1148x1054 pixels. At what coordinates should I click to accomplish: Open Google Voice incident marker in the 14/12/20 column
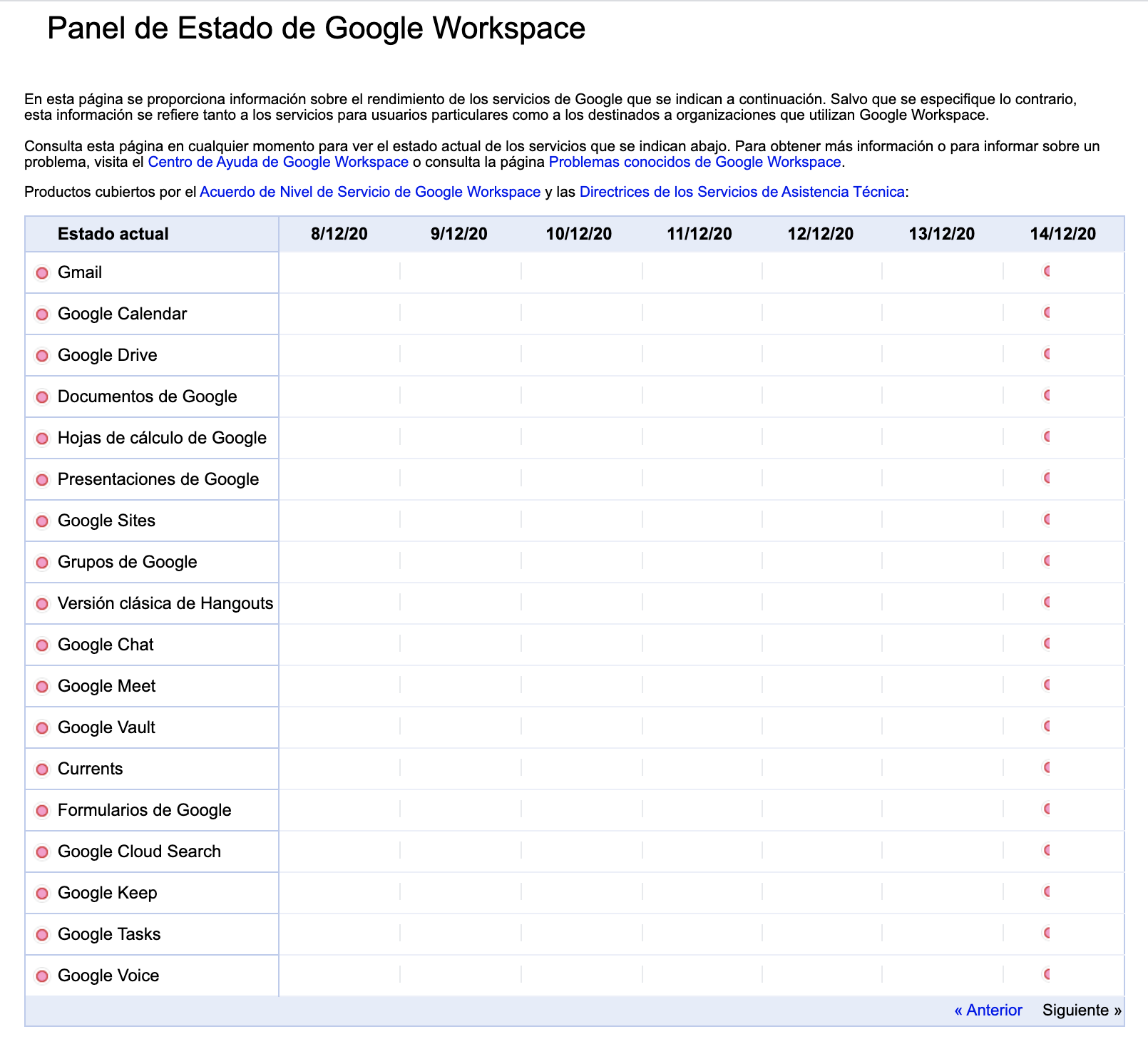pos(1047,974)
